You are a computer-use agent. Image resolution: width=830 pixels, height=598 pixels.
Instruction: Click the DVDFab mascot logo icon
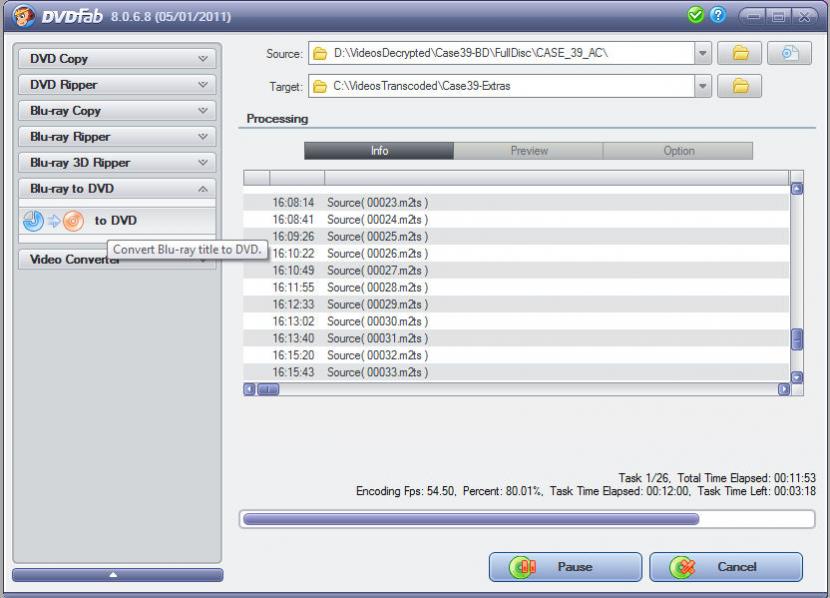coord(24,16)
